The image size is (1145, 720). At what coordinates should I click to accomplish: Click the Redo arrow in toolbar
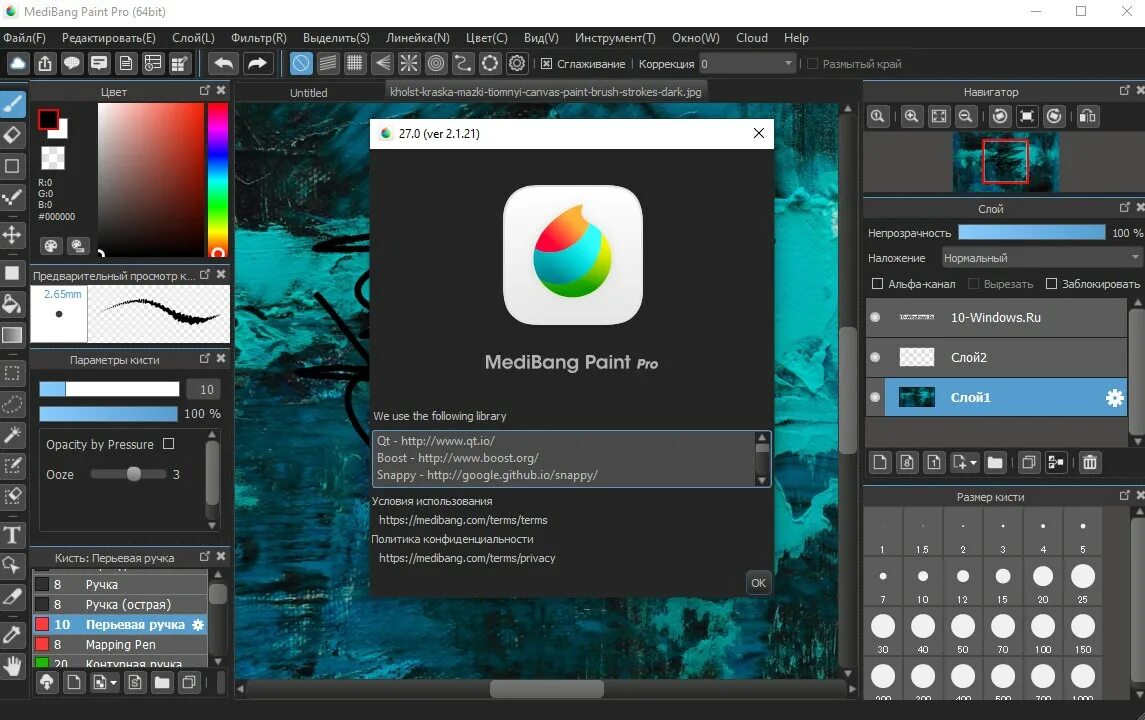pyautogui.click(x=257, y=64)
